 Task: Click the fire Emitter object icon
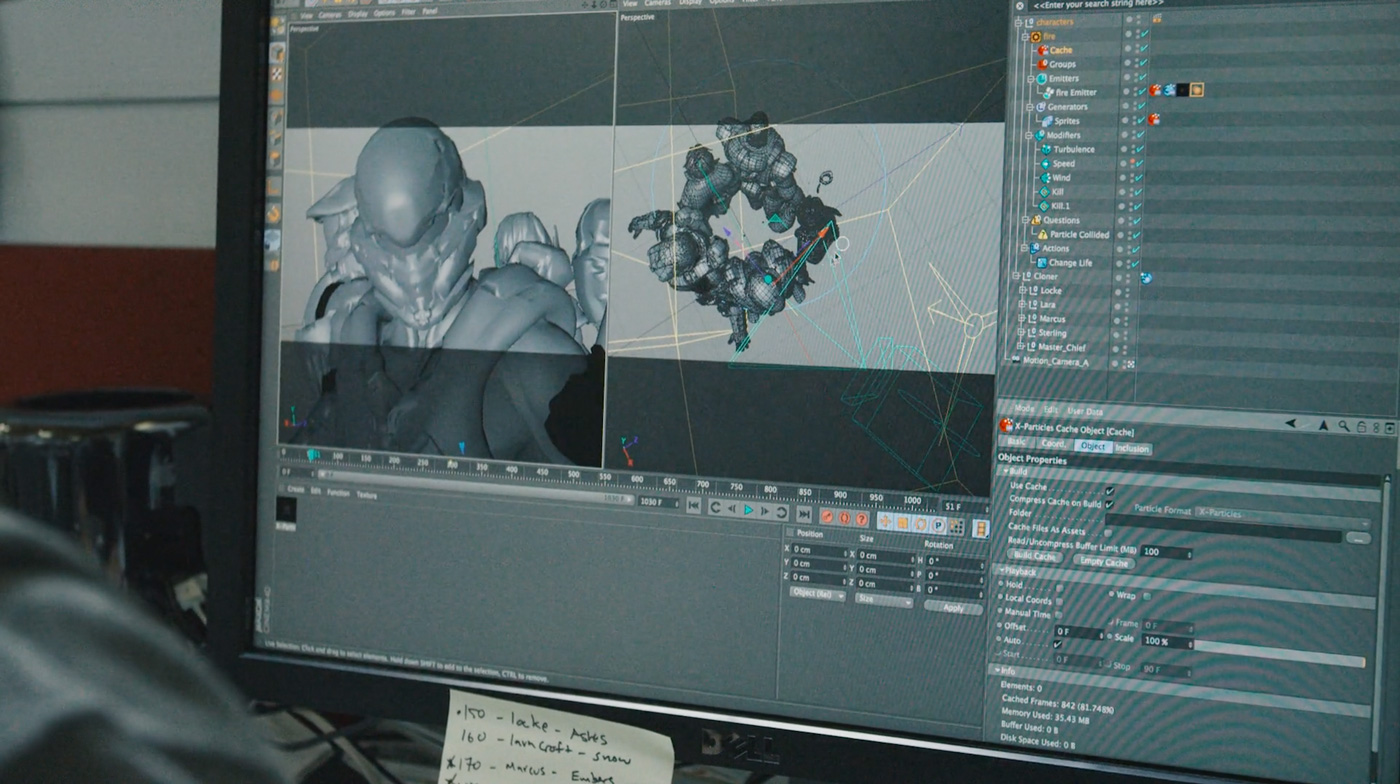(x=1048, y=92)
